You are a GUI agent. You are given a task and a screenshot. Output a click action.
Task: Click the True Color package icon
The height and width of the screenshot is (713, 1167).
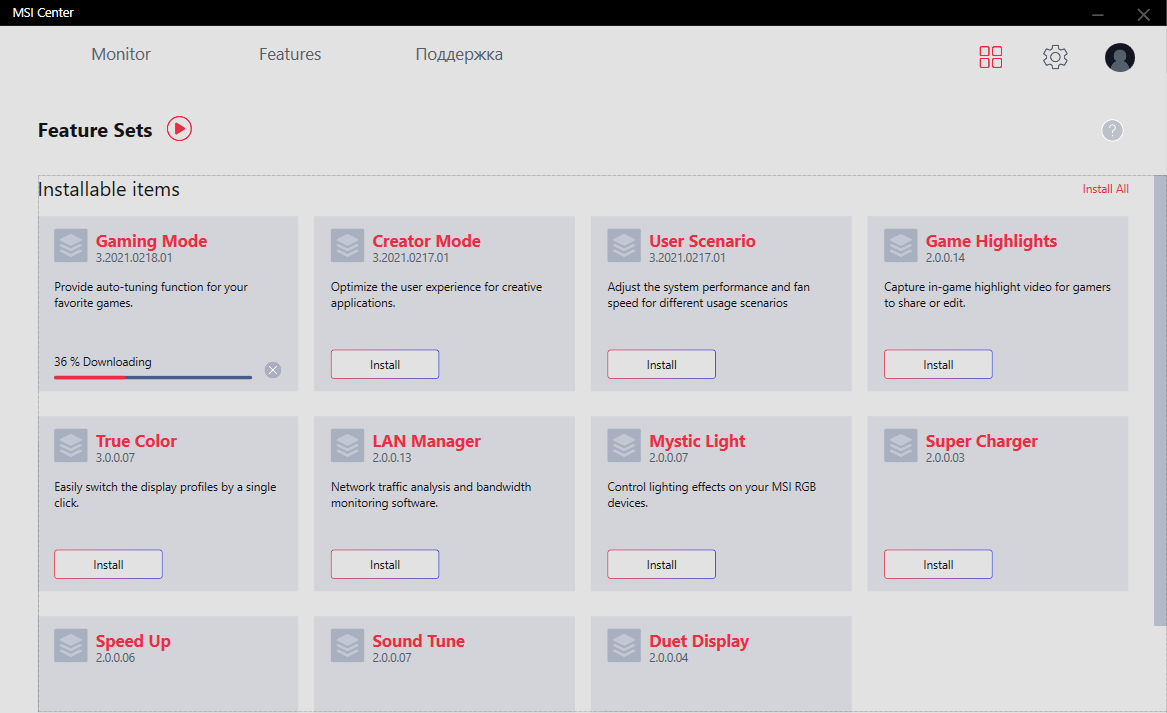point(71,446)
